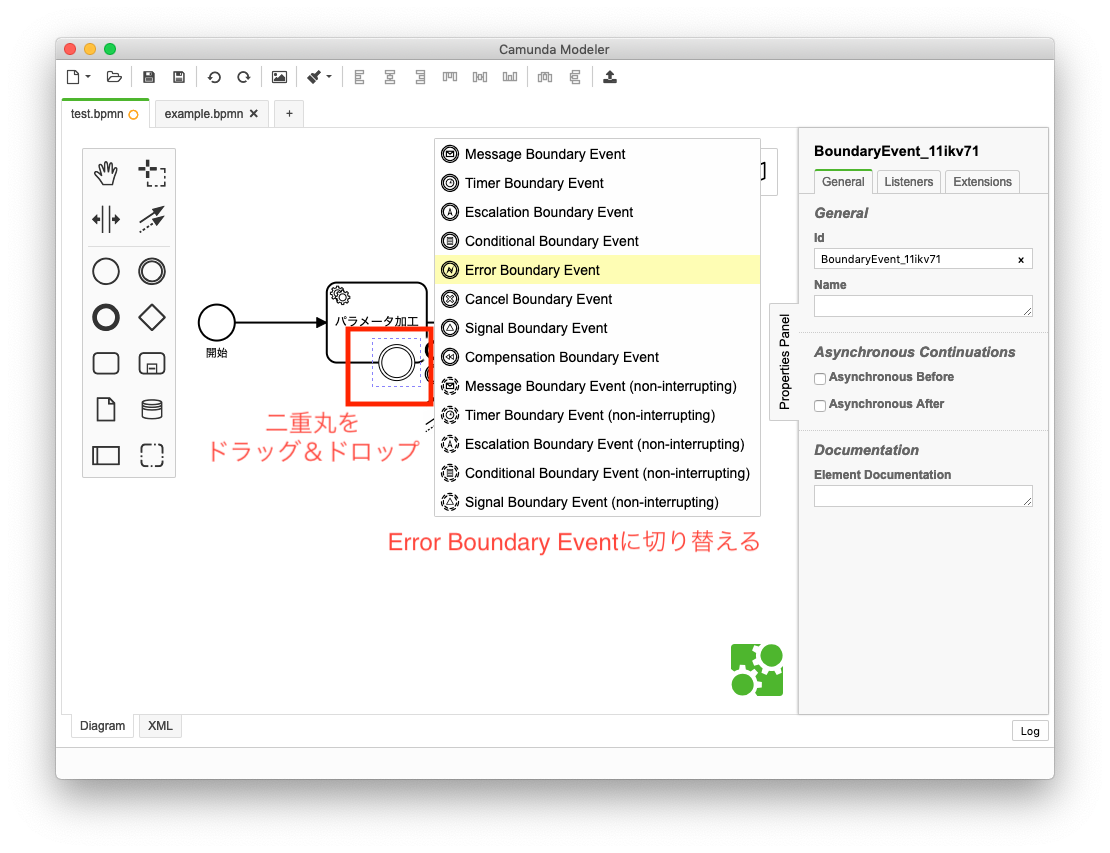This screenshot has width=1110, height=853.
Task: Choose Timer Boundary Event (non-interrupting)
Action: point(597,416)
